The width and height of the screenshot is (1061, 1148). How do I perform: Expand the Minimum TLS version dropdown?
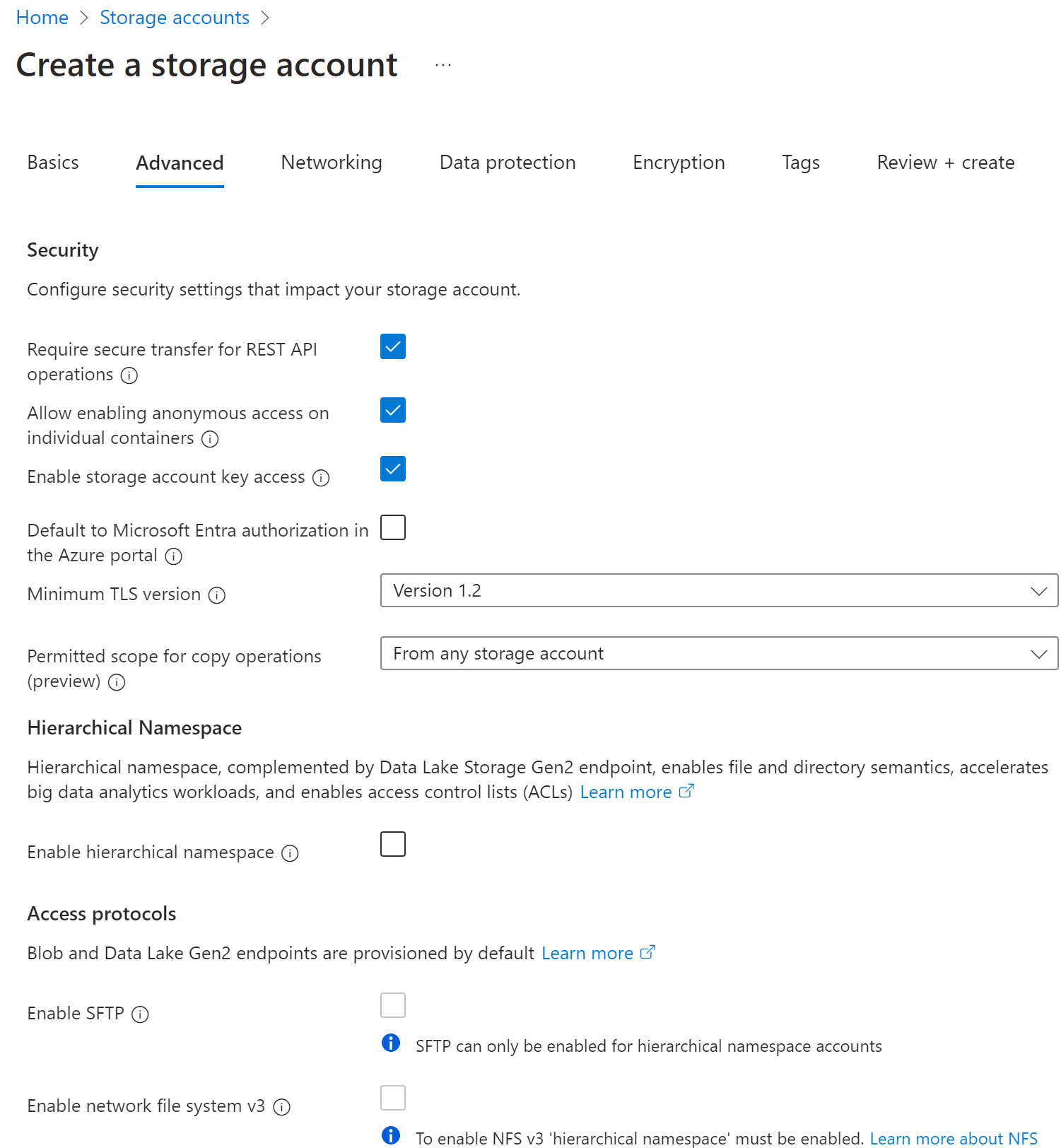719,590
